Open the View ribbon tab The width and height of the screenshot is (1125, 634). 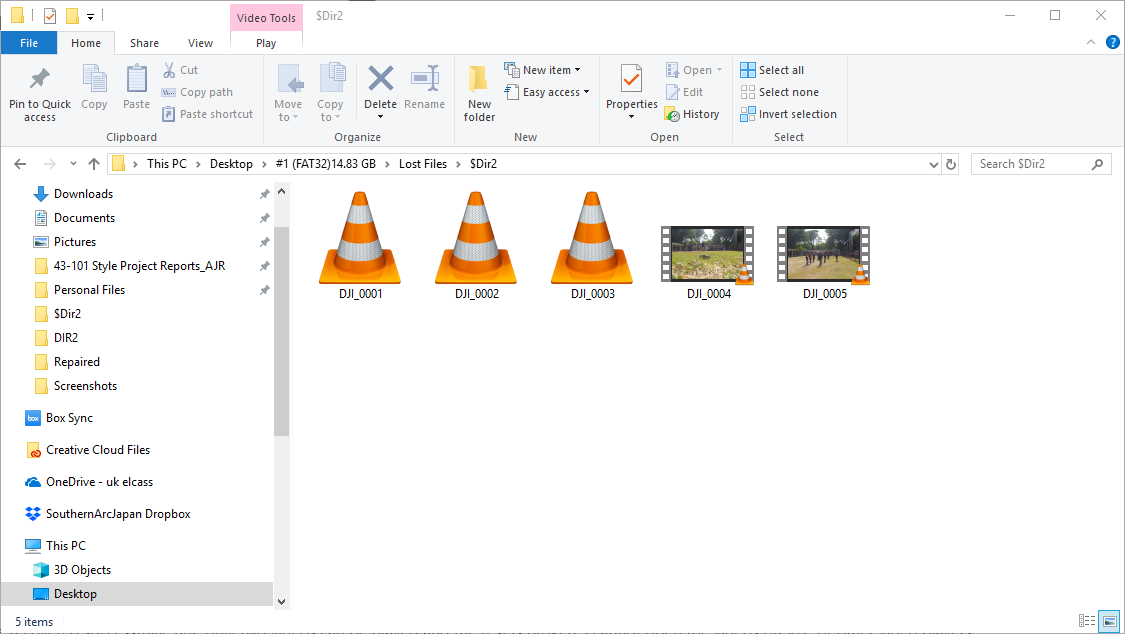point(200,43)
